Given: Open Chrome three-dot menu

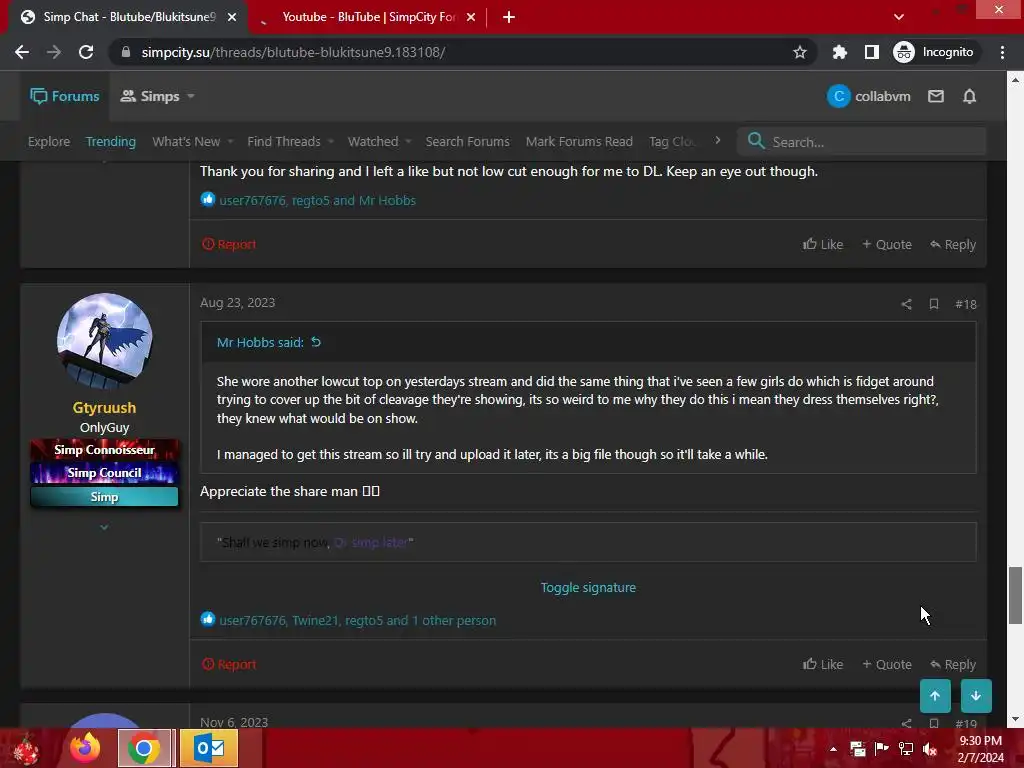Looking at the screenshot, I should (1002, 52).
